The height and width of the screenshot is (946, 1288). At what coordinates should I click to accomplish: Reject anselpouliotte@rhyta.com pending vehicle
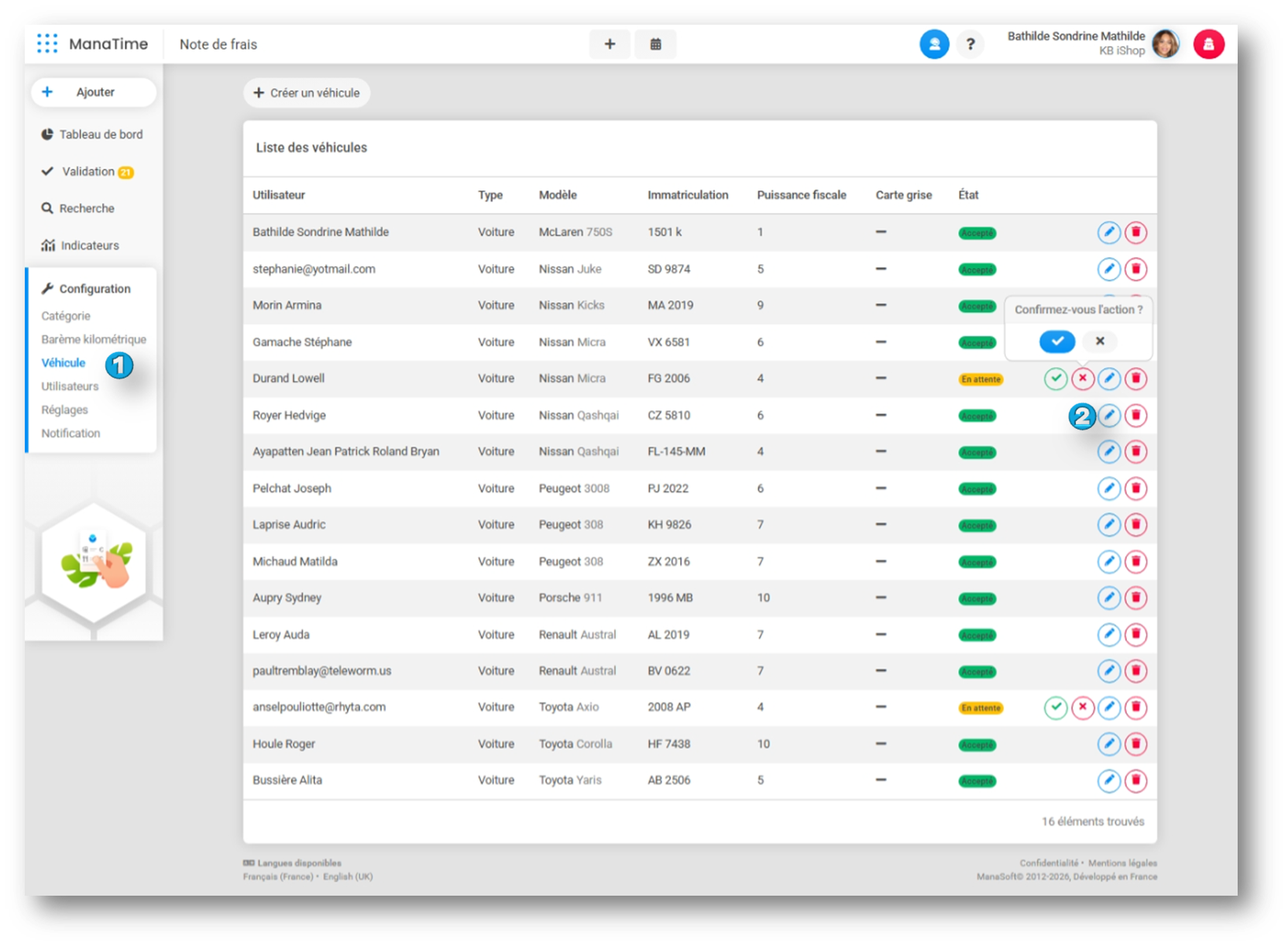click(1082, 708)
